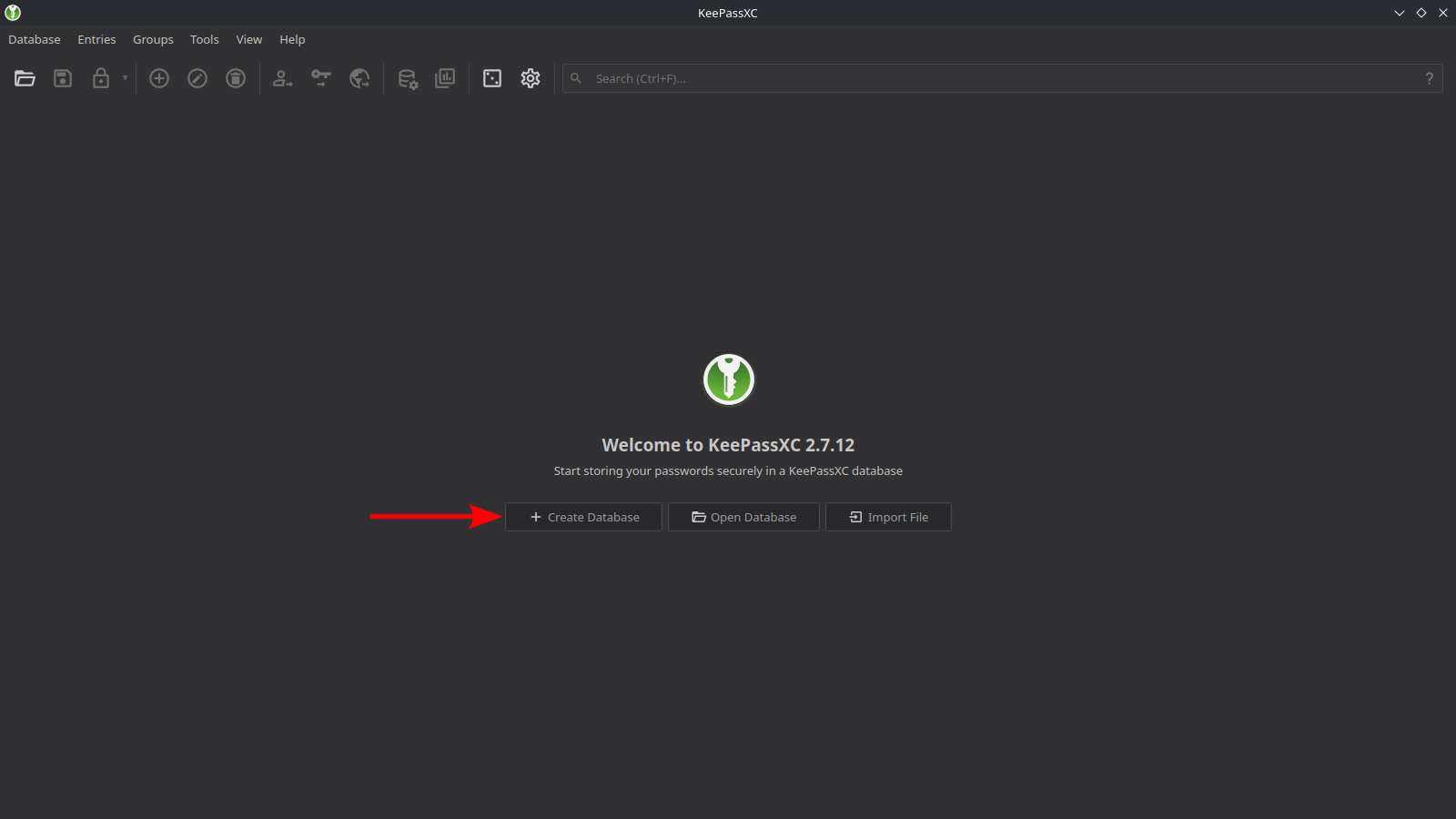Select the 'Welcome to KeePassXC 2.7.12' heading
Image resolution: width=1456 pixels, height=819 pixels.
point(728,445)
